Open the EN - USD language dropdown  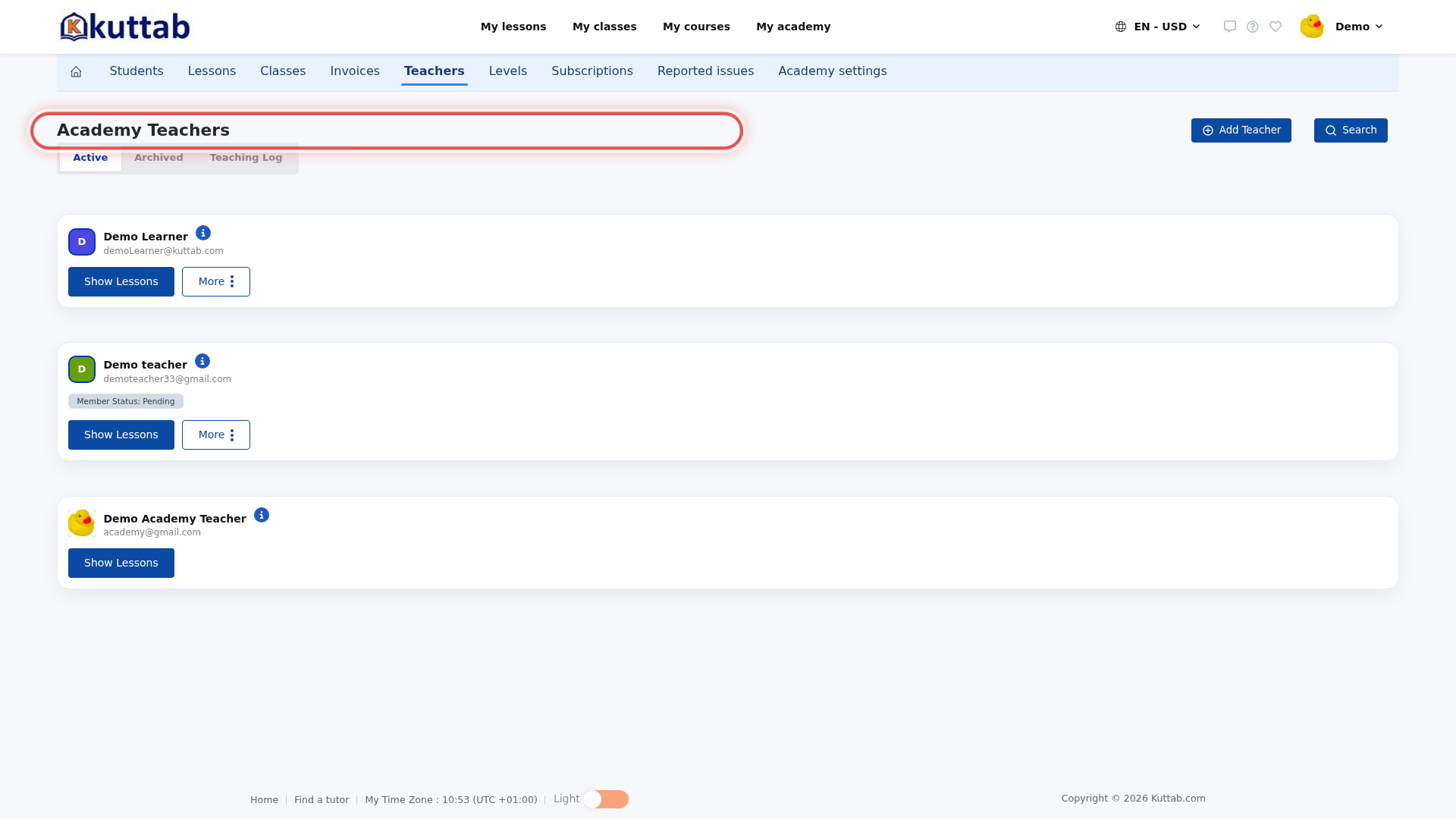[x=1158, y=27]
